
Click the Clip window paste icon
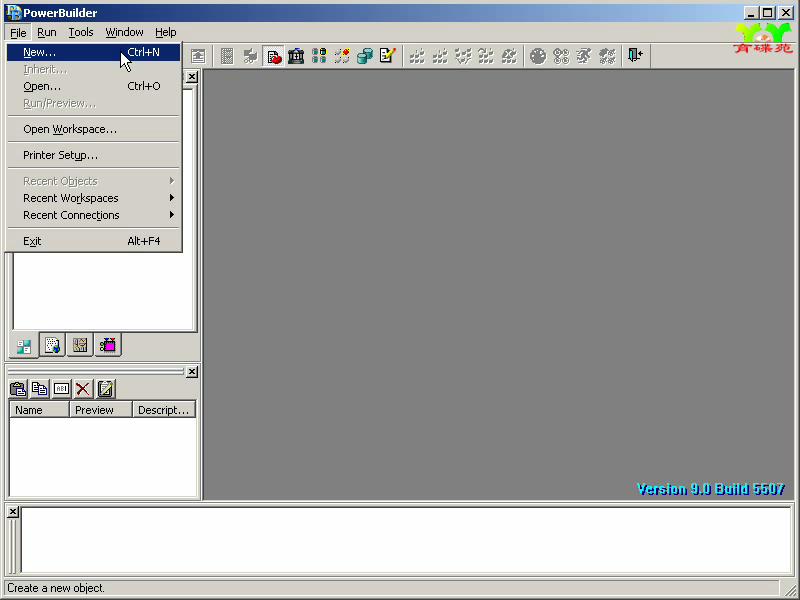tap(18, 389)
